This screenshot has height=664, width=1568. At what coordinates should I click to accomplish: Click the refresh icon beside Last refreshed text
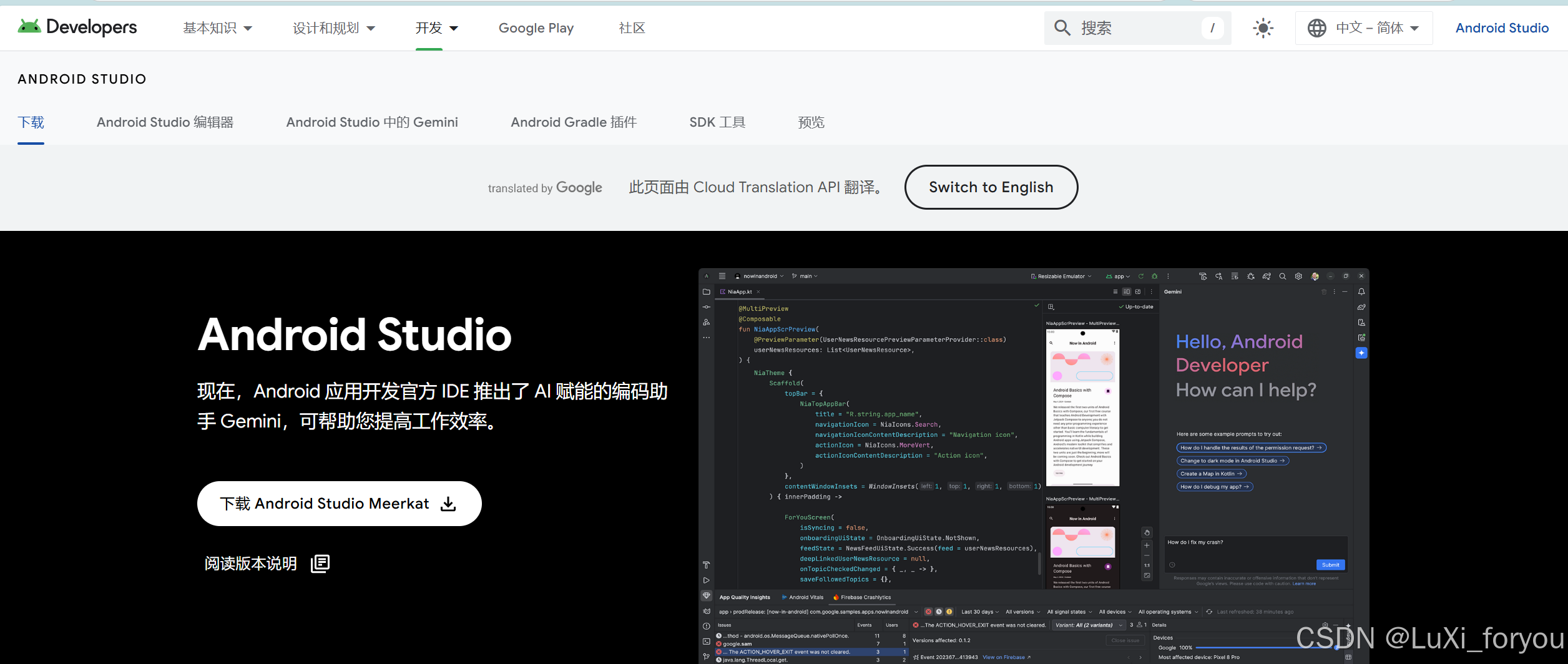pyautogui.click(x=1209, y=612)
